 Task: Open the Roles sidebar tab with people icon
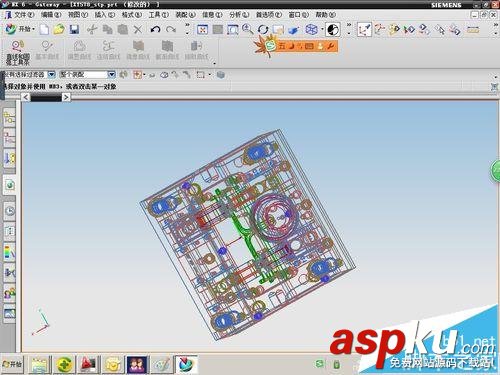coord(9,293)
